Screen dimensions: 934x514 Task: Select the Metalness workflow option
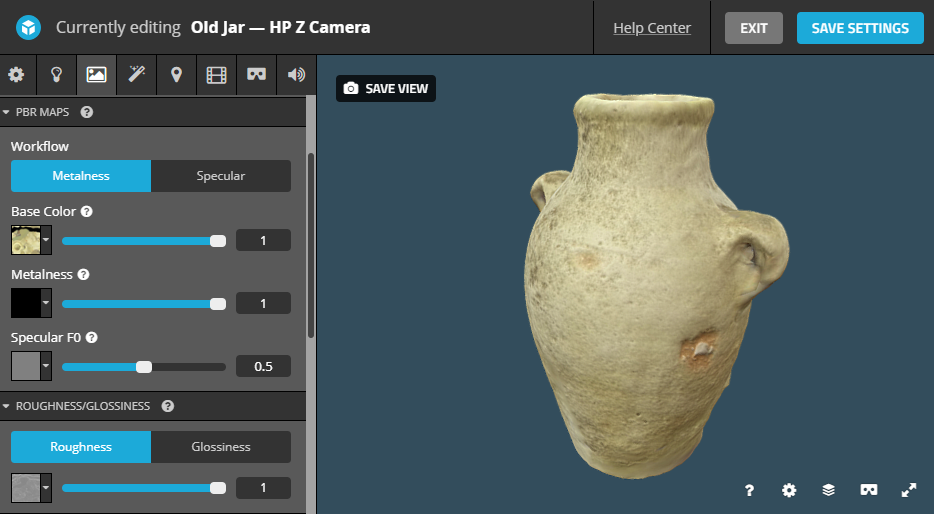pyautogui.click(x=81, y=176)
